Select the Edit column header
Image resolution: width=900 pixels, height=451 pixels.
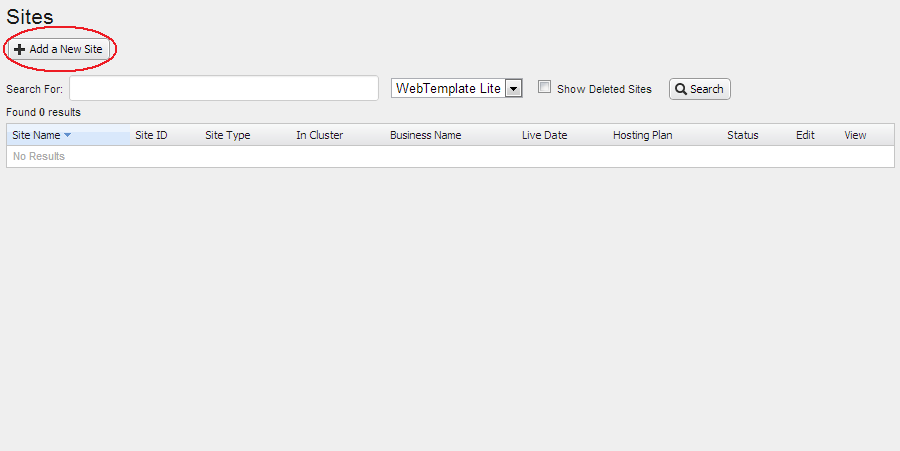tap(805, 135)
